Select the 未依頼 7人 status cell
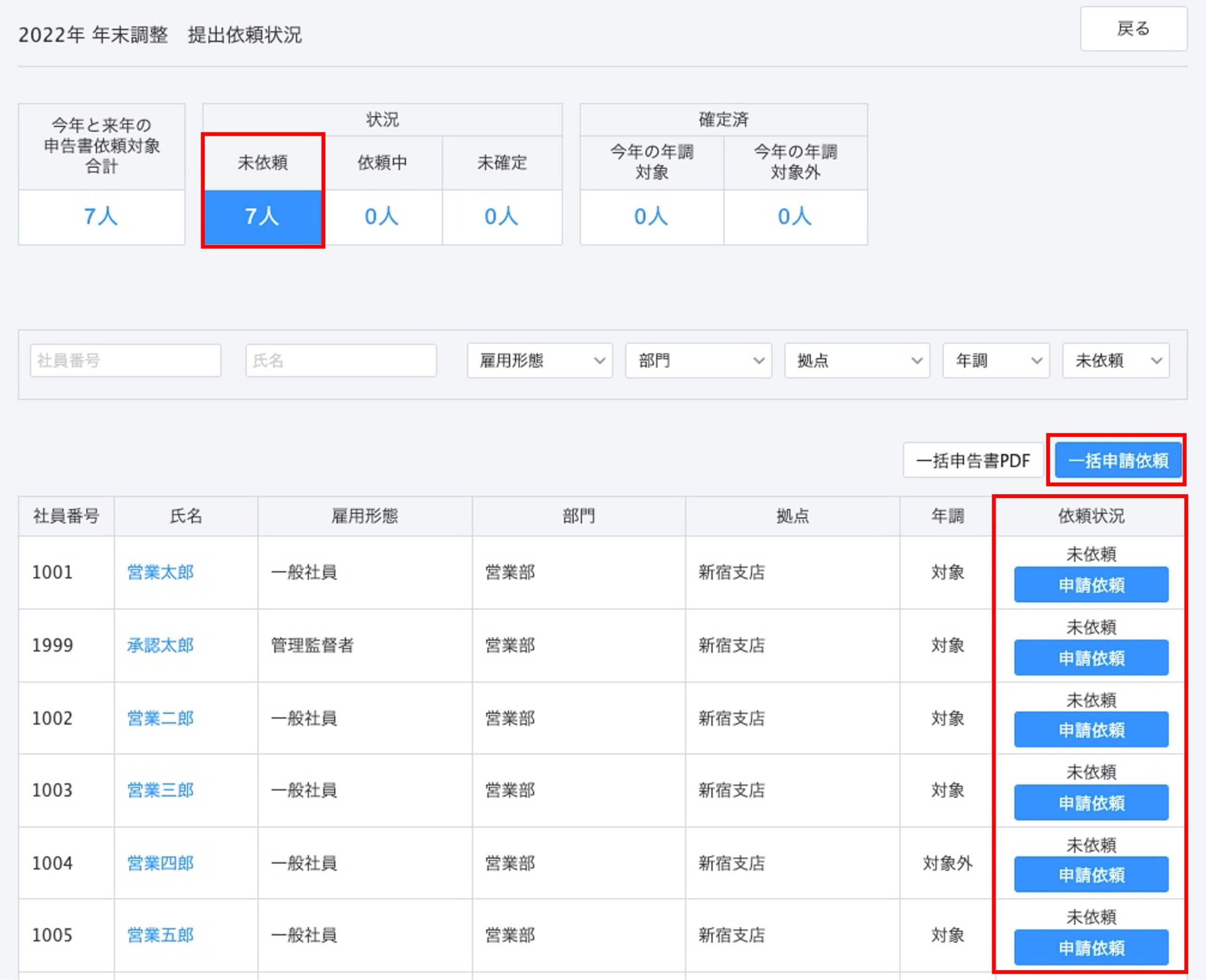 [x=262, y=216]
